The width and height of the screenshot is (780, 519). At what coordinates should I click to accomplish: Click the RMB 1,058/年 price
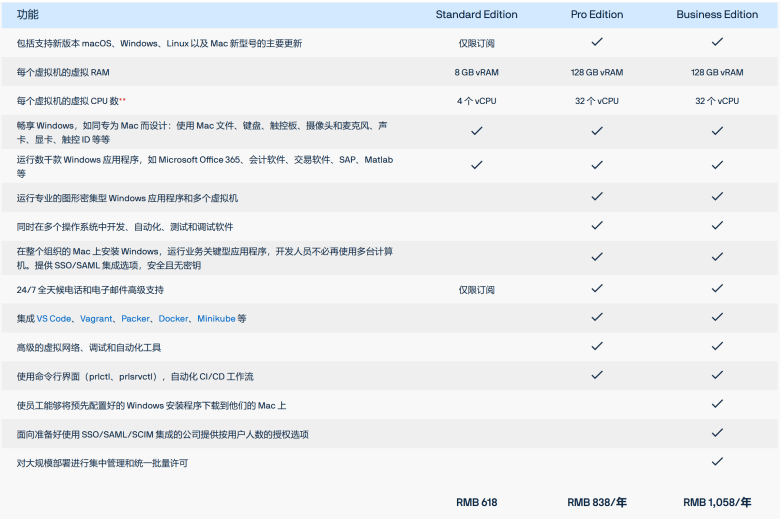point(717,503)
